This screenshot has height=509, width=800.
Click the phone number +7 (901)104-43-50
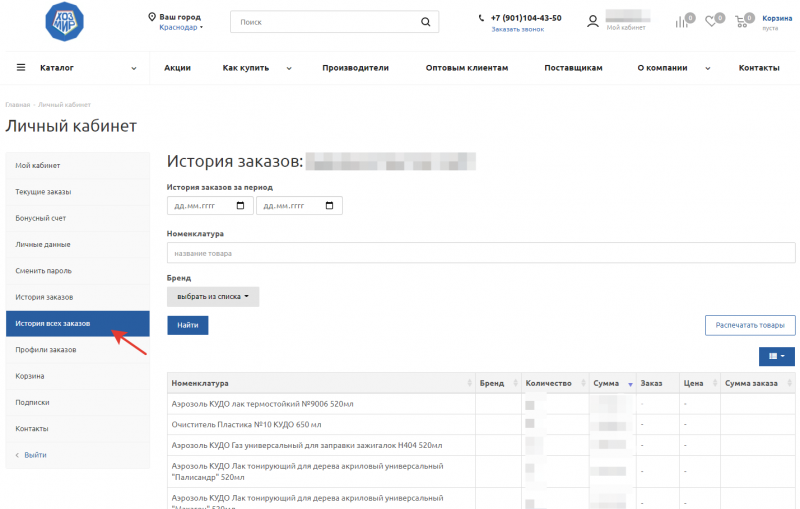(x=526, y=18)
